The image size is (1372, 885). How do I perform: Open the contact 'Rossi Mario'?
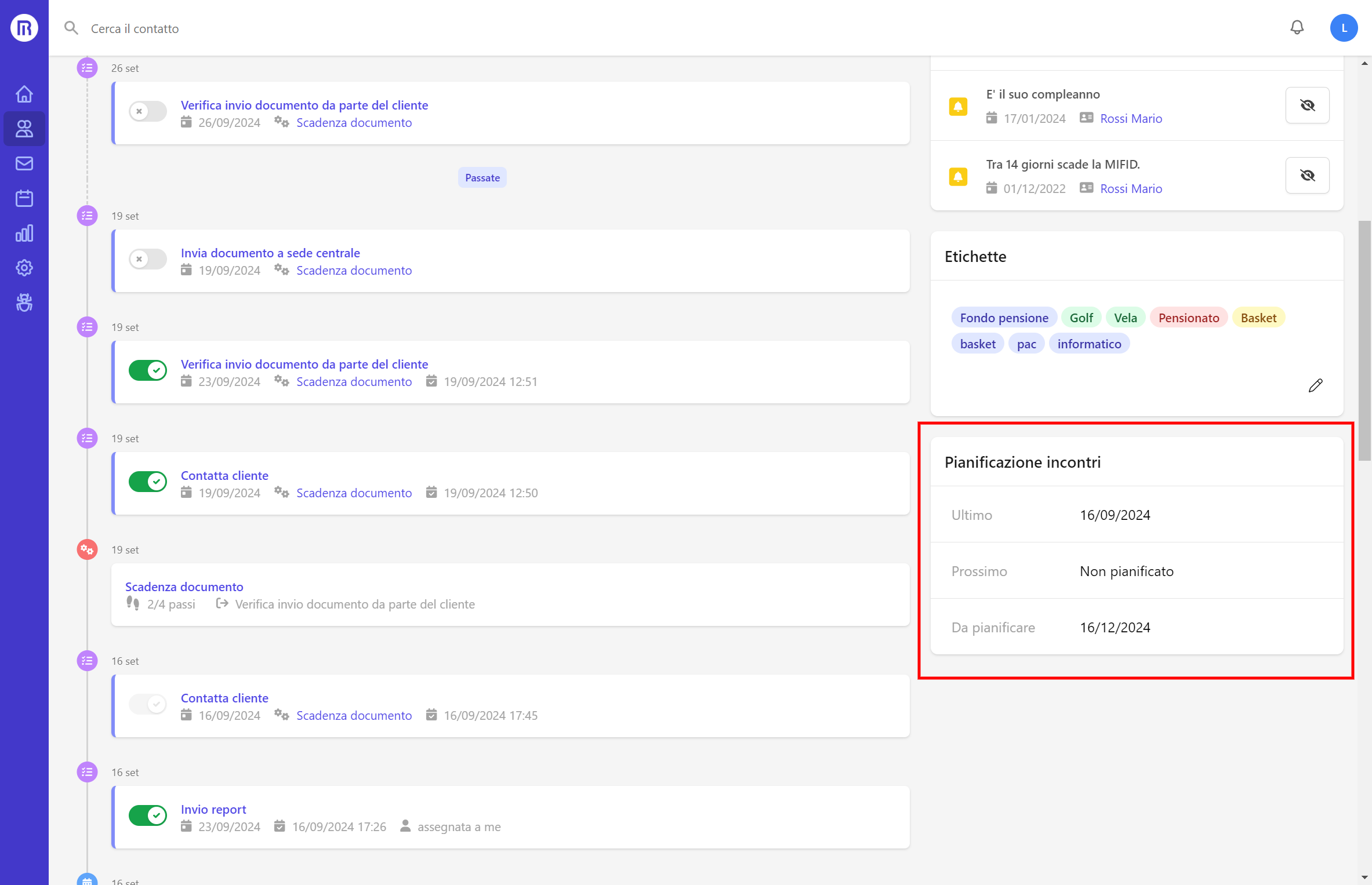(1130, 118)
